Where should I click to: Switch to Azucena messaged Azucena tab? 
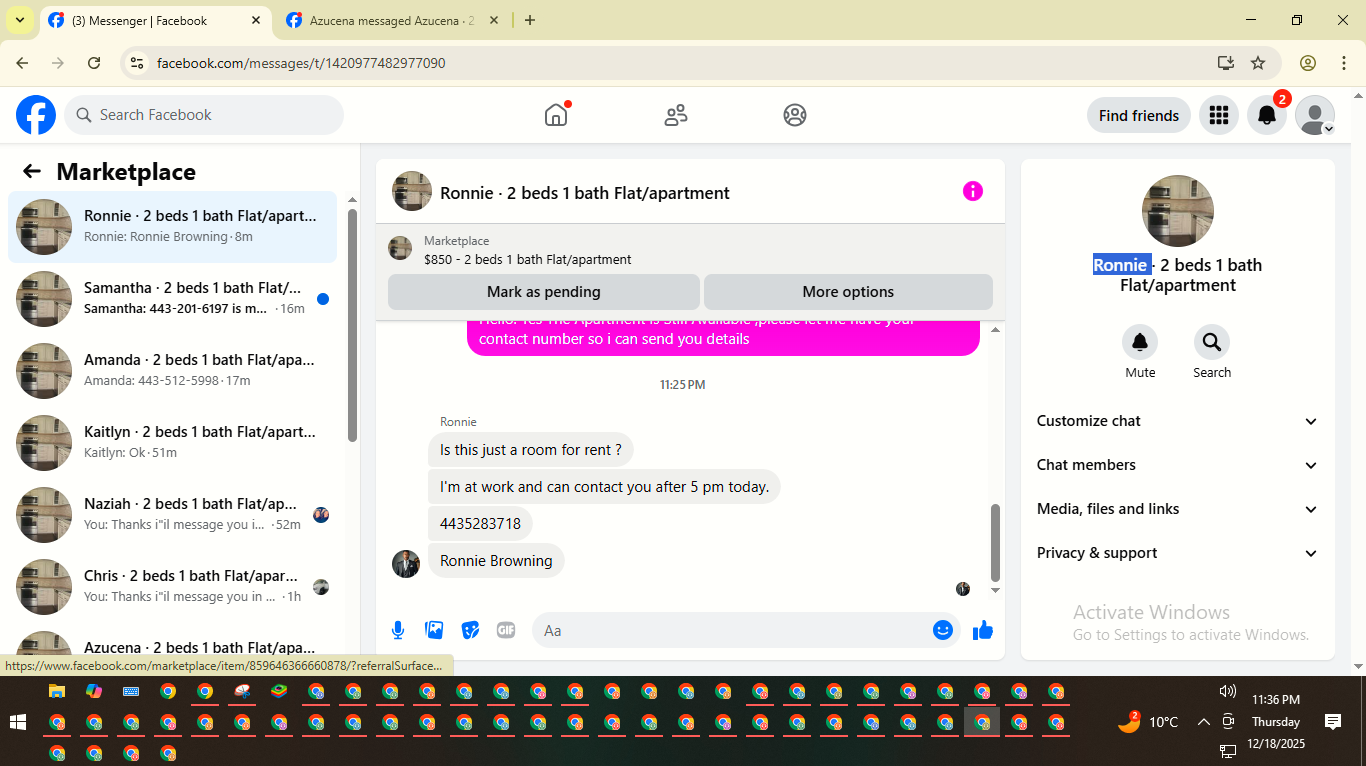pyautogui.click(x=392, y=20)
